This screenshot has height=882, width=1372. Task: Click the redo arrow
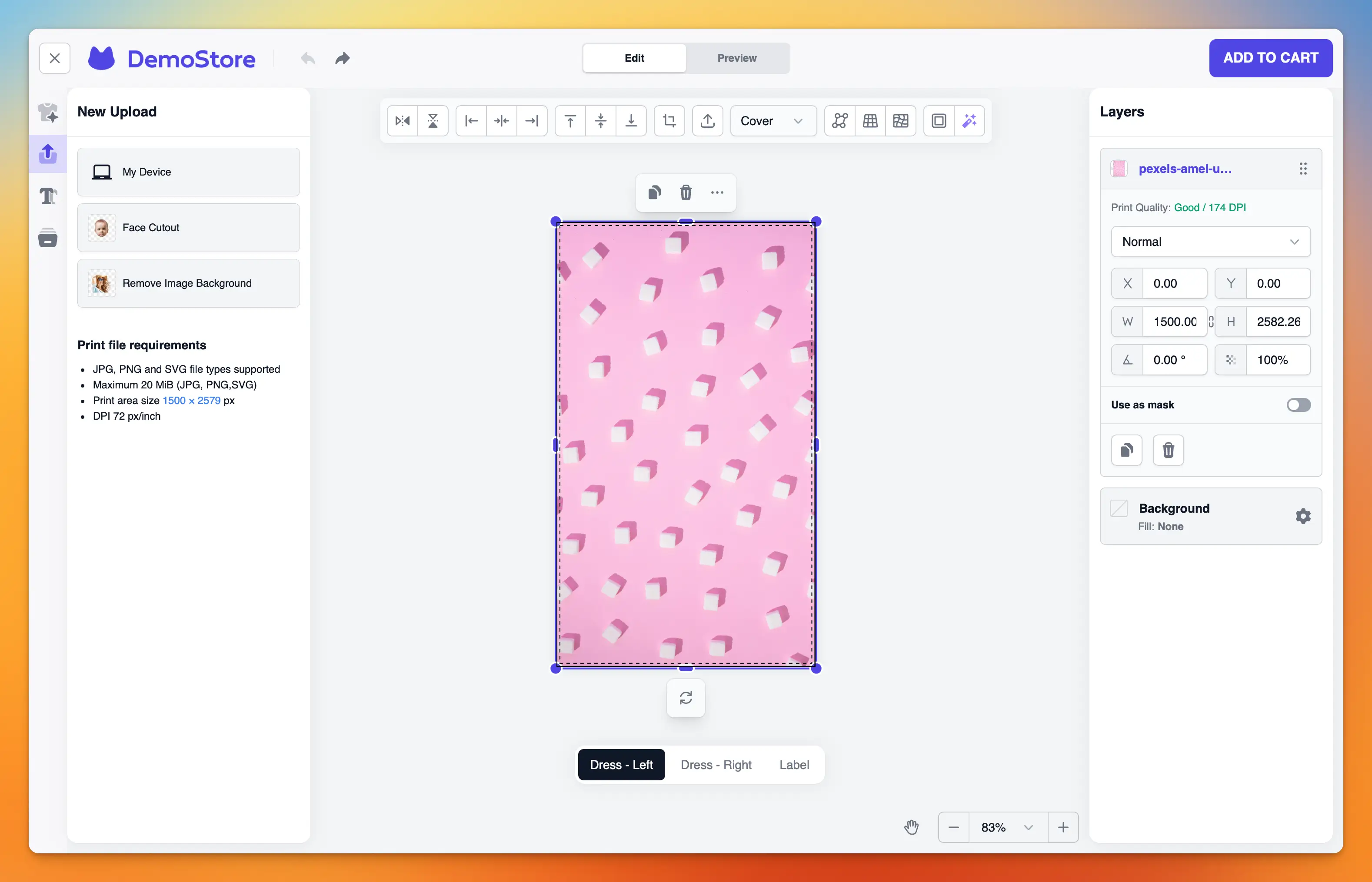tap(342, 58)
